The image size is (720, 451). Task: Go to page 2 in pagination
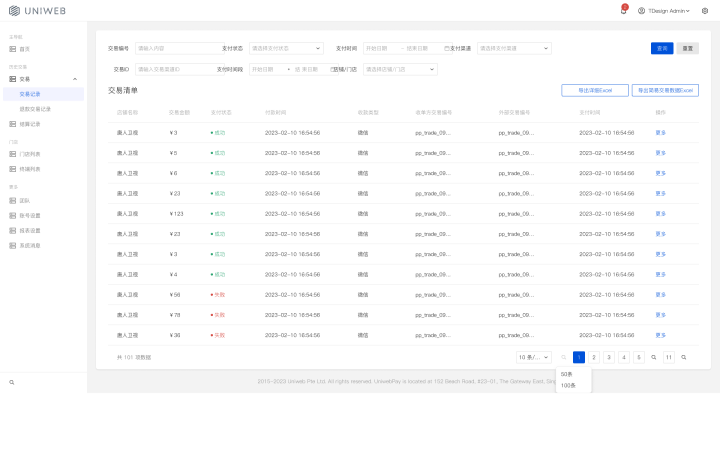tap(594, 357)
